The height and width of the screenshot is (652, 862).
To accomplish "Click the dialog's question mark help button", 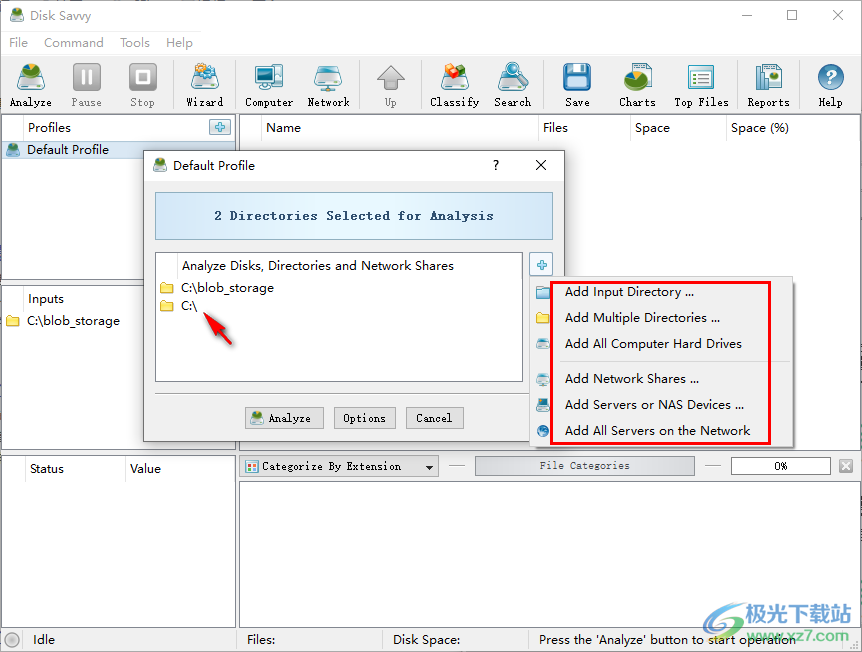I will point(496,165).
